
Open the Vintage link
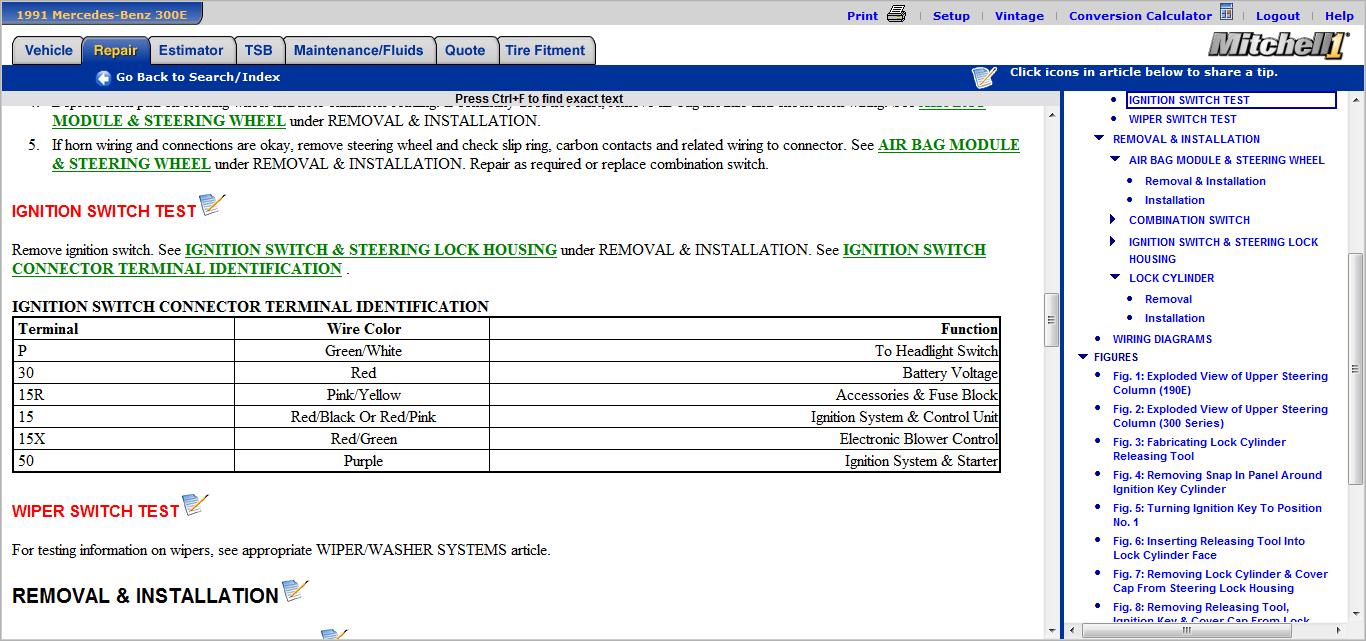tap(1019, 16)
